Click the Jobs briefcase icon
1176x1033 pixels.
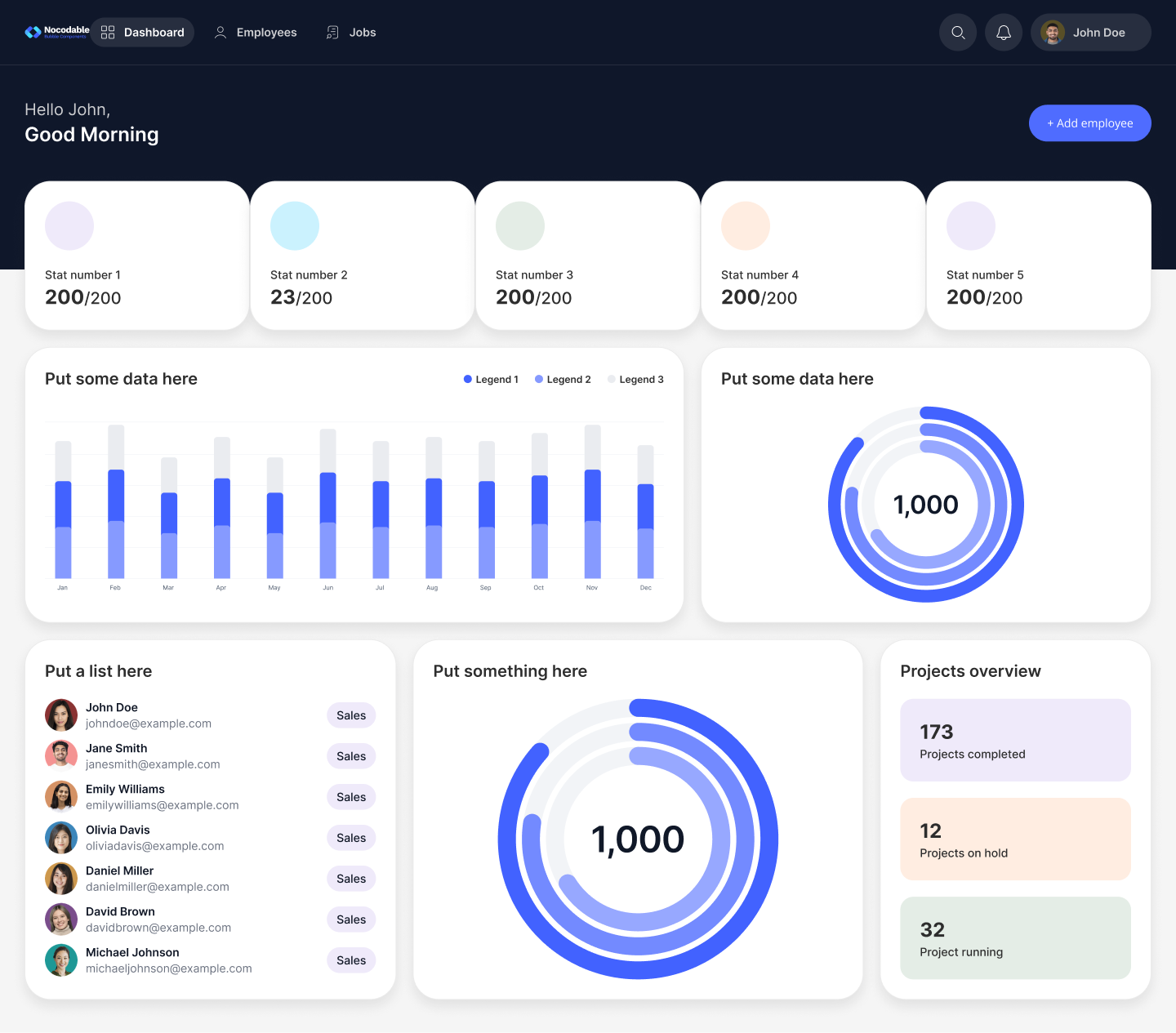332,32
